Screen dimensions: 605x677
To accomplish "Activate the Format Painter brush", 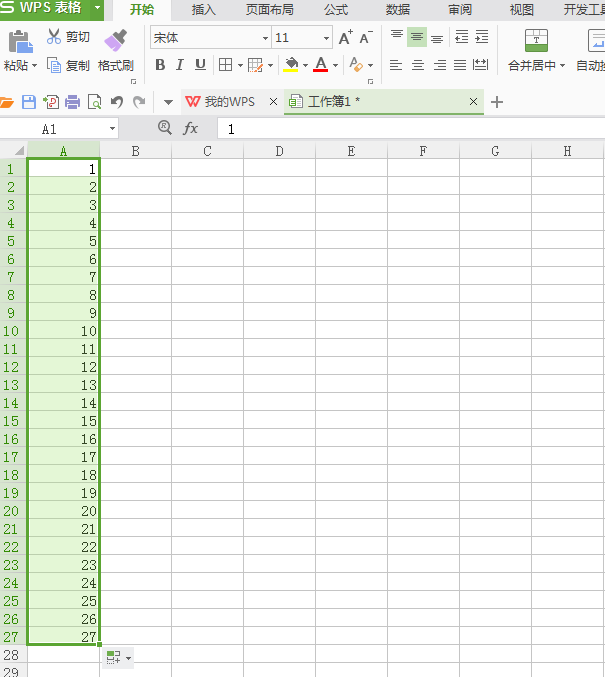I will click(x=116, y=41).
